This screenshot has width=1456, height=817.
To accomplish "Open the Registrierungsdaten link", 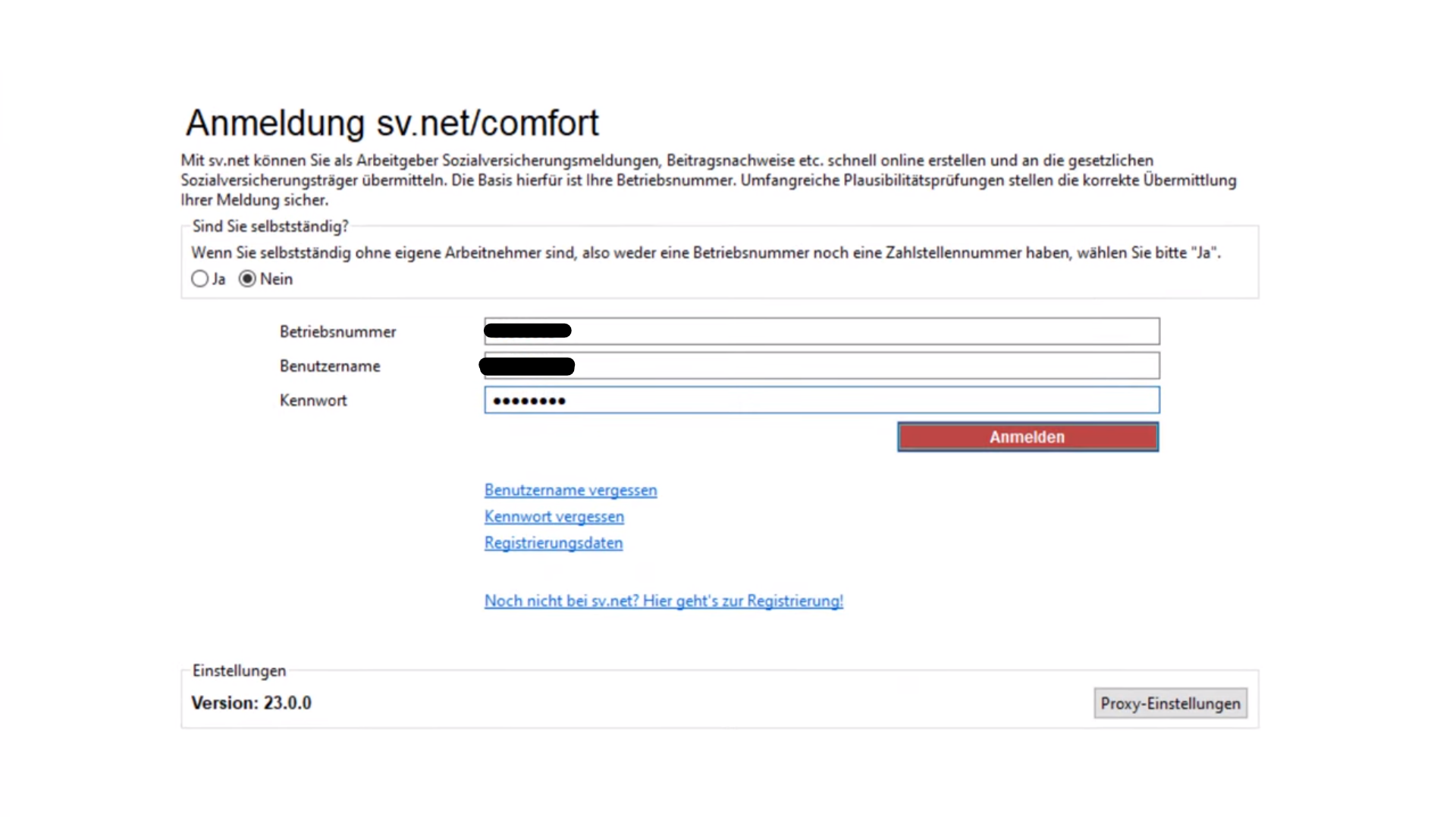I will click(554, 543).
